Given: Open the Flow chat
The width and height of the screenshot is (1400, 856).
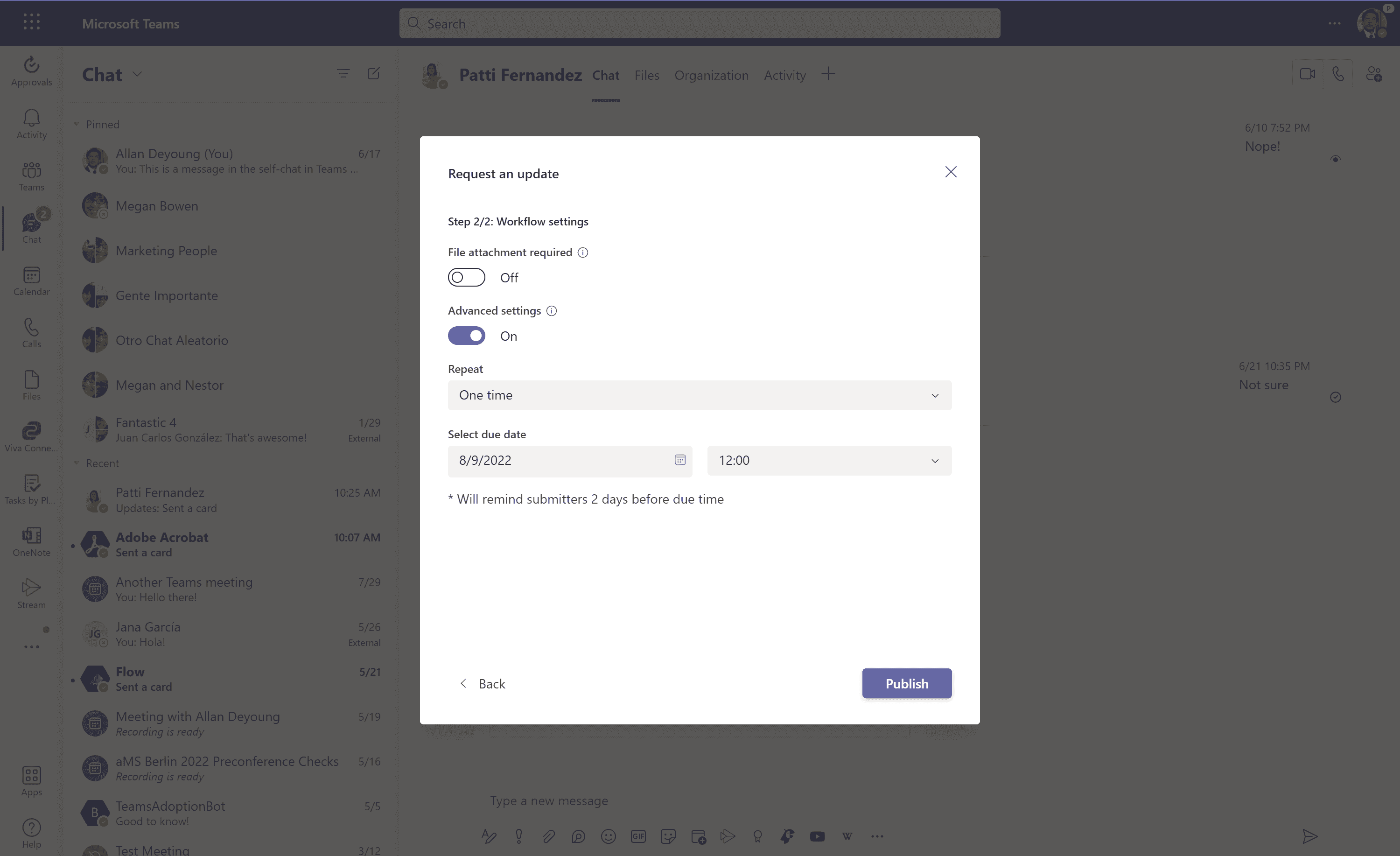Looking at the screenshot, I should pyautogui.click(x=231, y=679).
